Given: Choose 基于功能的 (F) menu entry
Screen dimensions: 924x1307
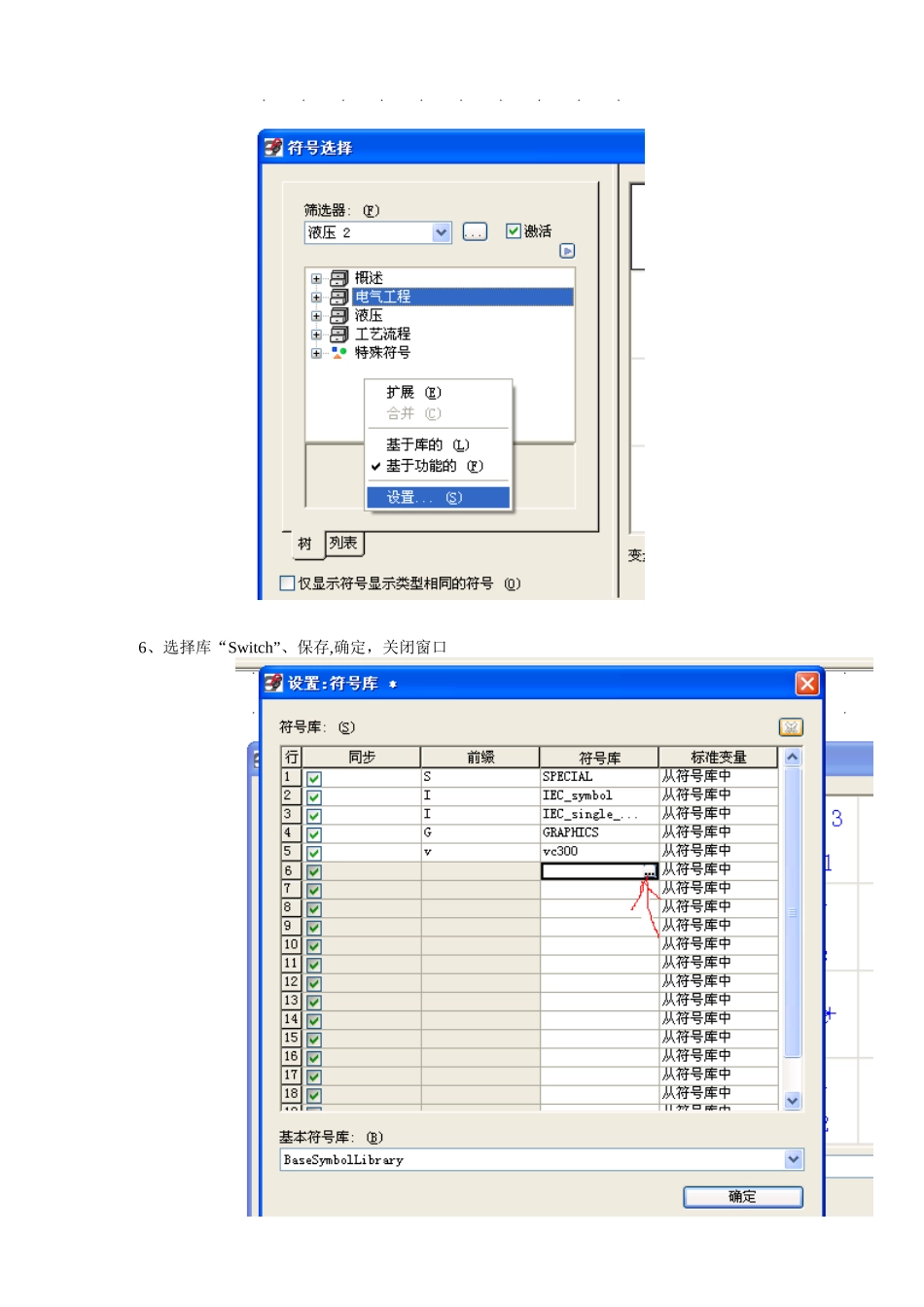Looking at the screenshot, I should tap(438, 466).
